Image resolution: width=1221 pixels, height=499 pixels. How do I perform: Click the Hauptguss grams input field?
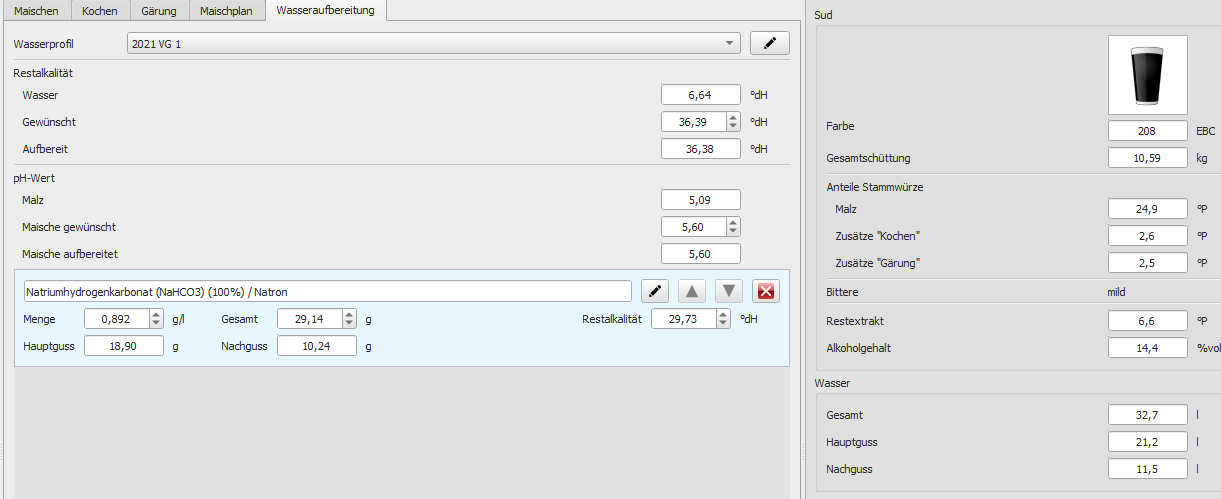pos(123,346)
